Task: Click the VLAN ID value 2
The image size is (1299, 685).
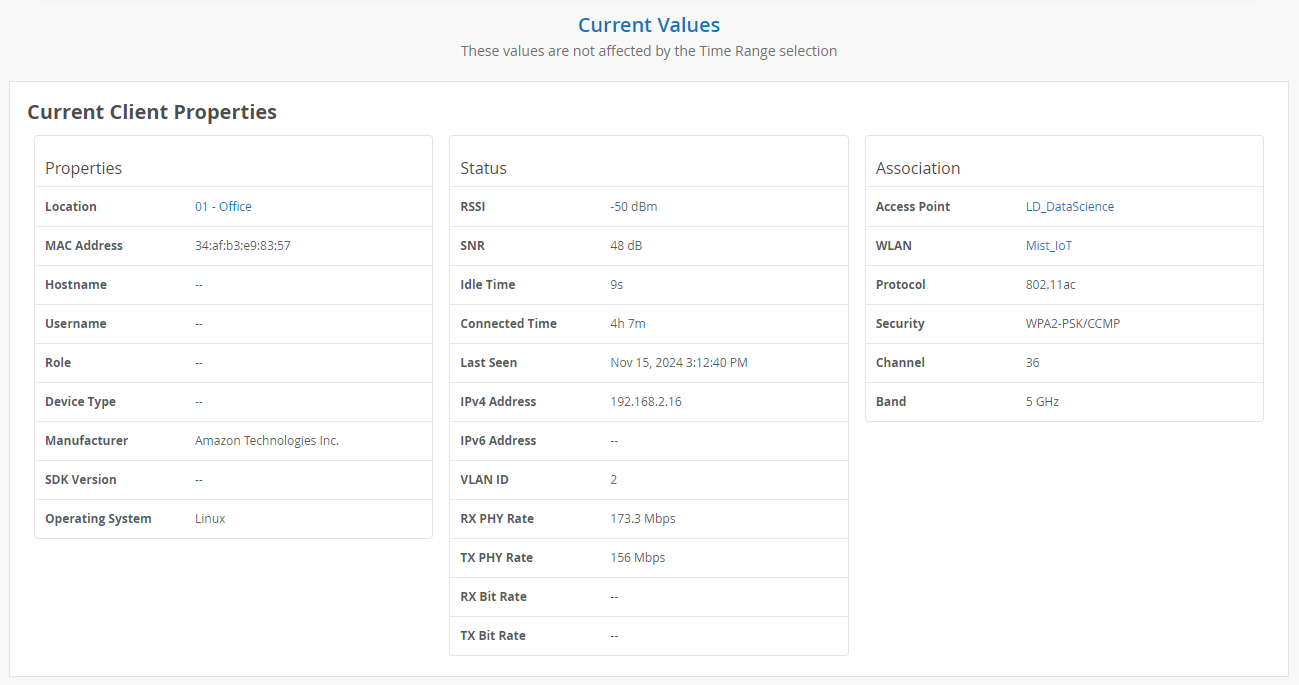Action: click(614, 480)
